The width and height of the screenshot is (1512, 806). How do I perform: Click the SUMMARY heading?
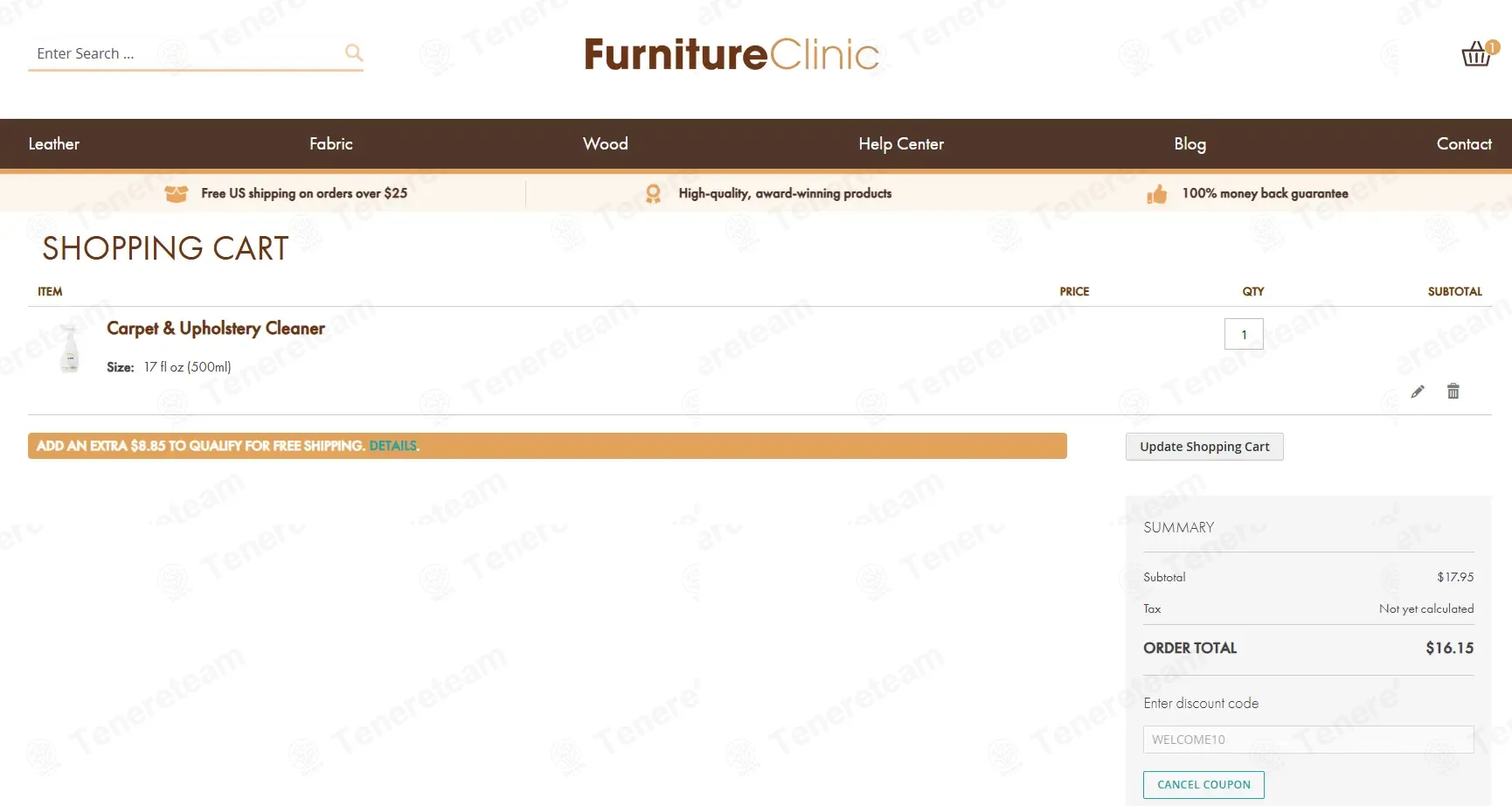pos(1178,527)
